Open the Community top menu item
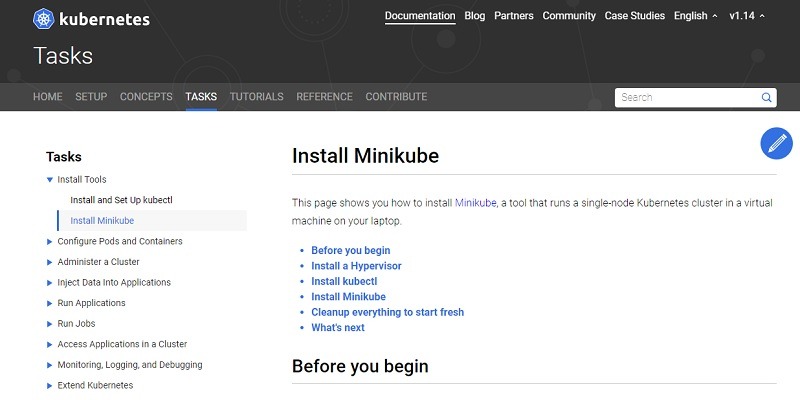Viewport: 800px width, 400px height. 569,16
